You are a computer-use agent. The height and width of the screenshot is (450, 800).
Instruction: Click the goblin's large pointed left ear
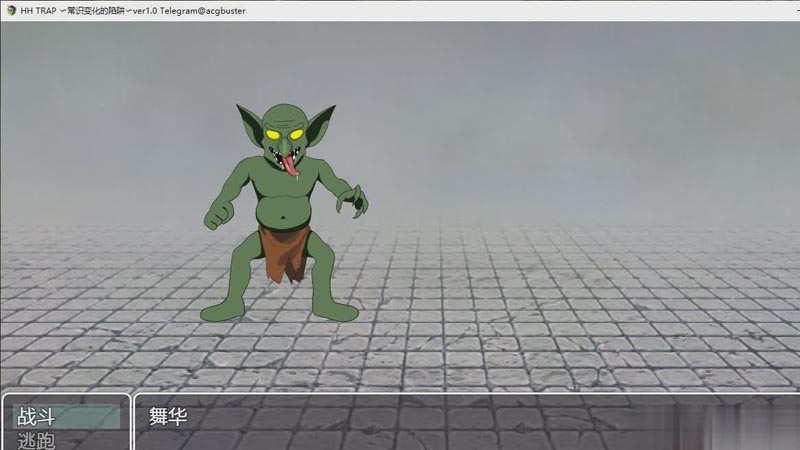click(x=248, y=125)
